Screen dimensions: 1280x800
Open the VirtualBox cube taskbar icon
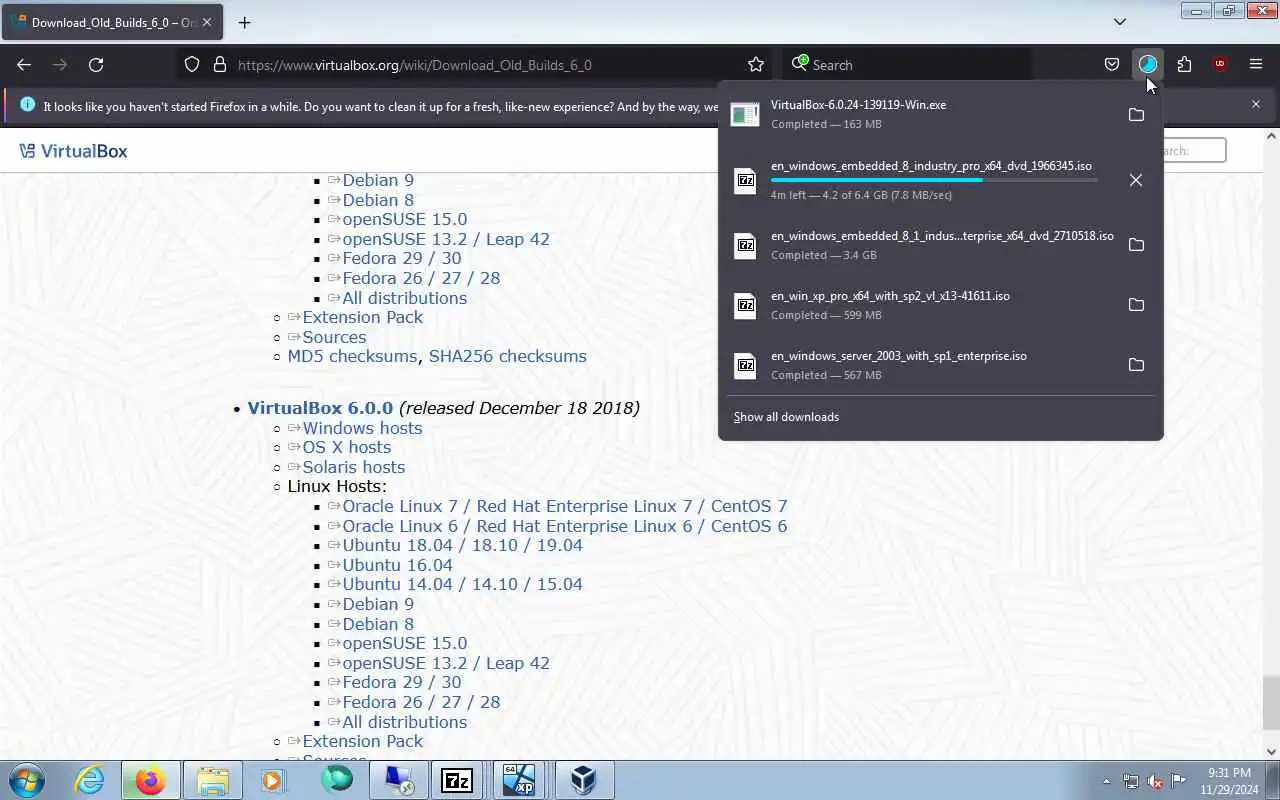583,780
